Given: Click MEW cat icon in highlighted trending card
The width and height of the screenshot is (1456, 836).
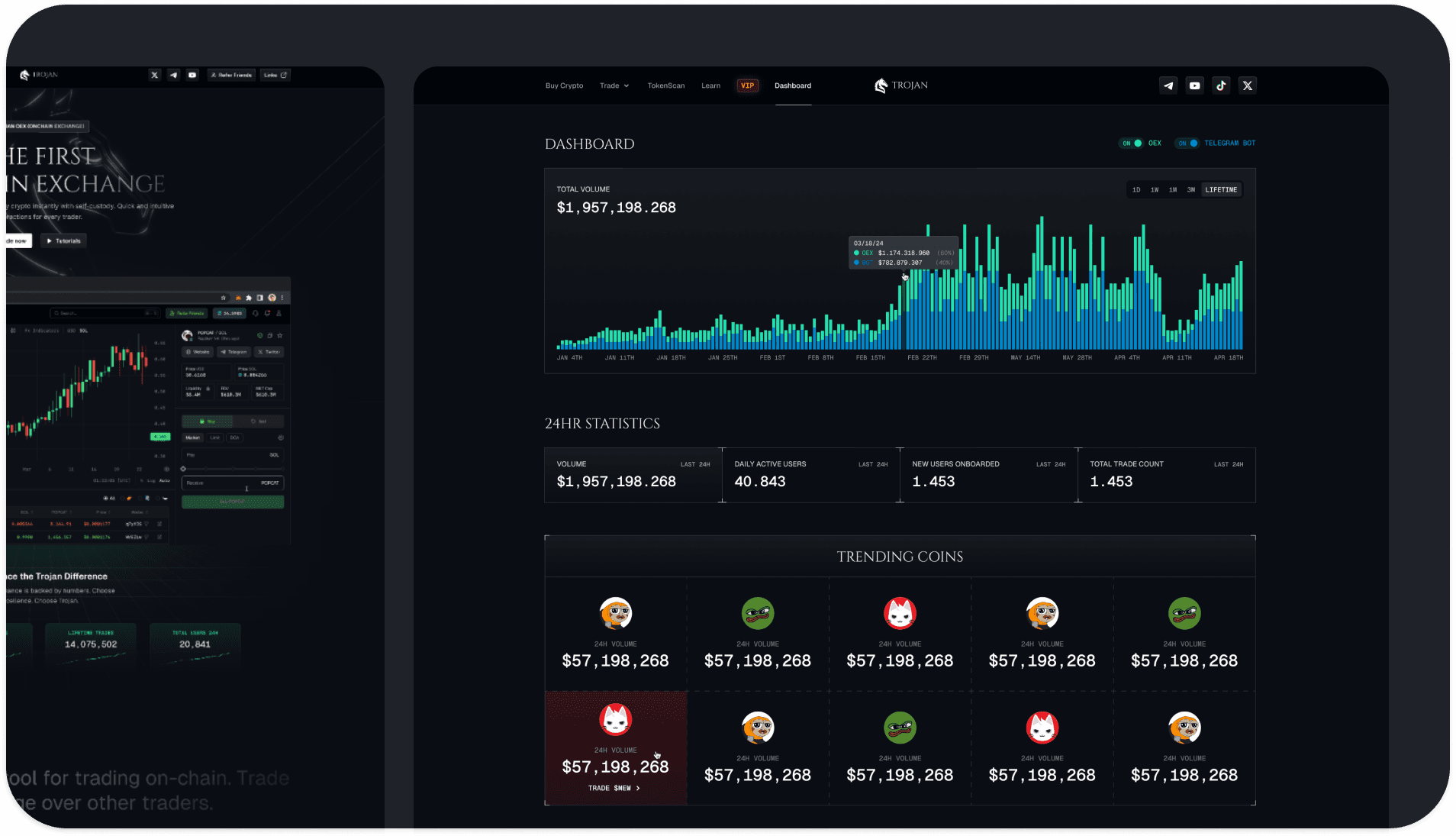Looking at the screenshot, I should point(616,719).
